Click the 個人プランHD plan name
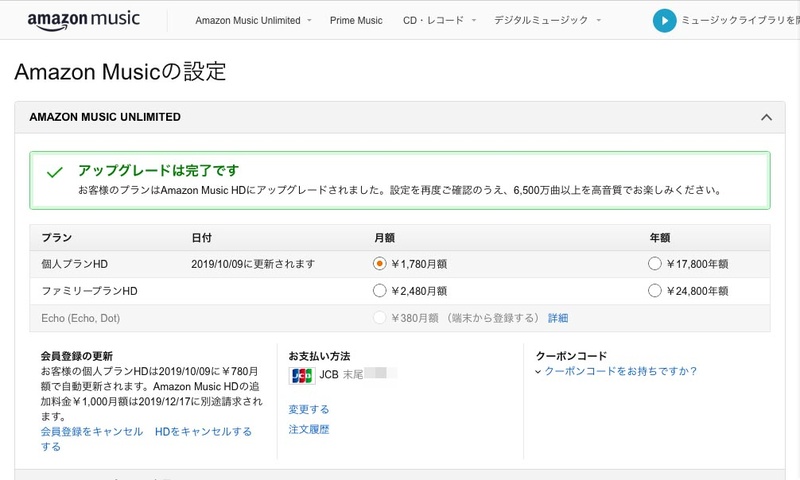800x480 pixels. (74, 264)
